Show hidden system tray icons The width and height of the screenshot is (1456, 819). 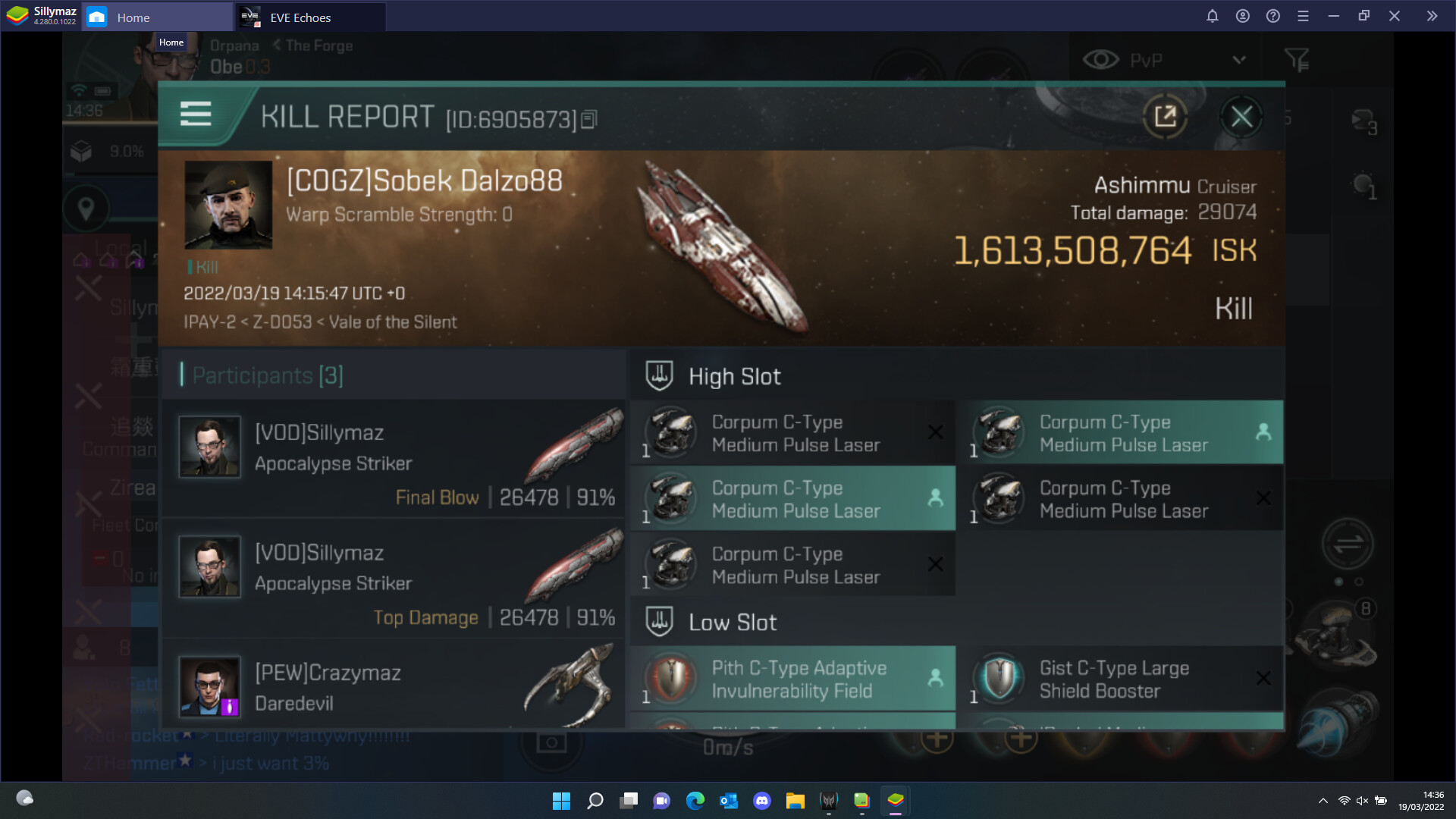[x=1323, y=801]
